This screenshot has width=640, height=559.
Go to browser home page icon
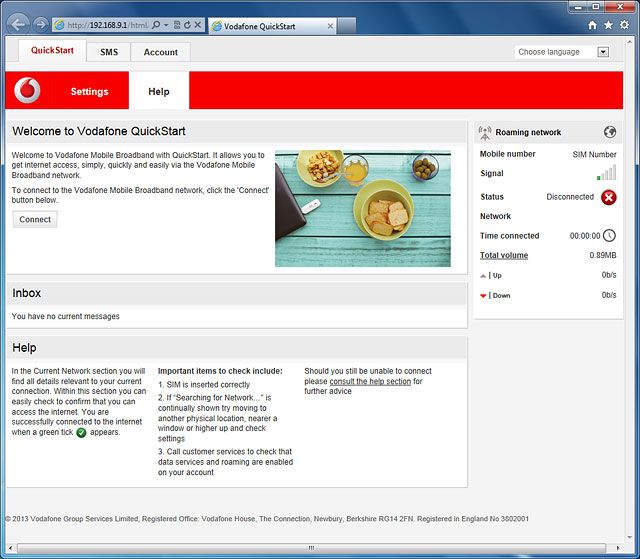pyautogui.click(x=591, y=24)
